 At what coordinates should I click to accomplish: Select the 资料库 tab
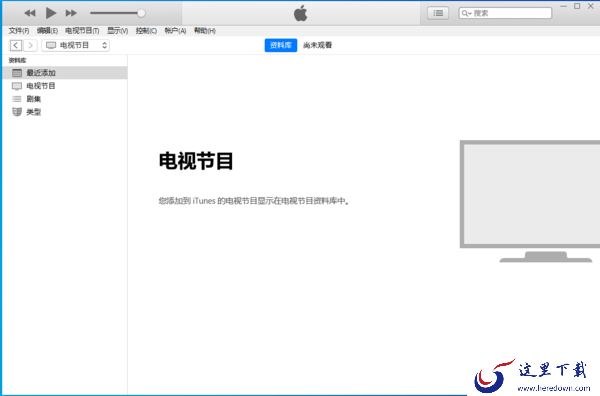(280, 45)
